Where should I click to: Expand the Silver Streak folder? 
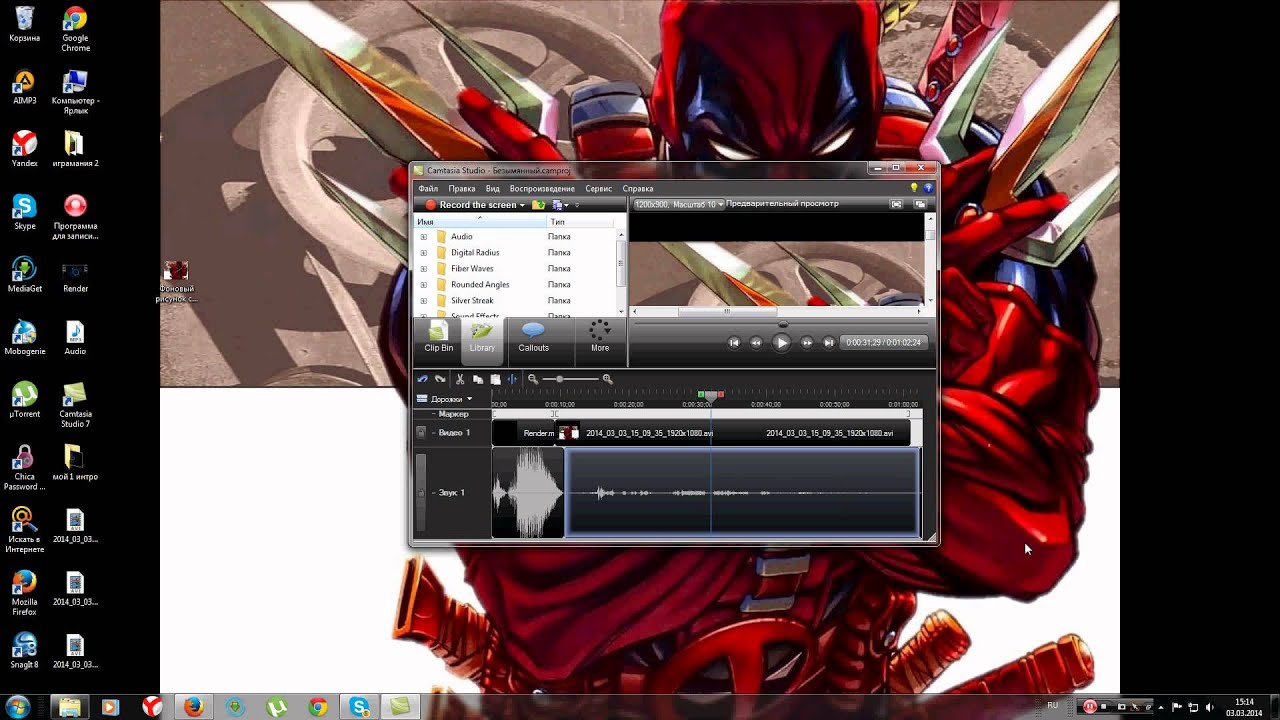click(x=423, y=301)
